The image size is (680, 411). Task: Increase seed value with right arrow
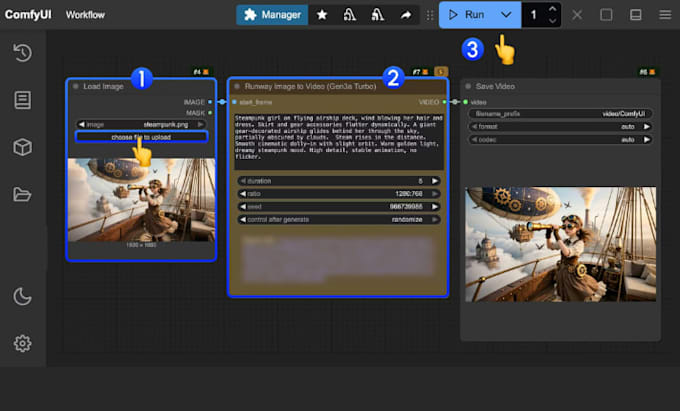435,207
